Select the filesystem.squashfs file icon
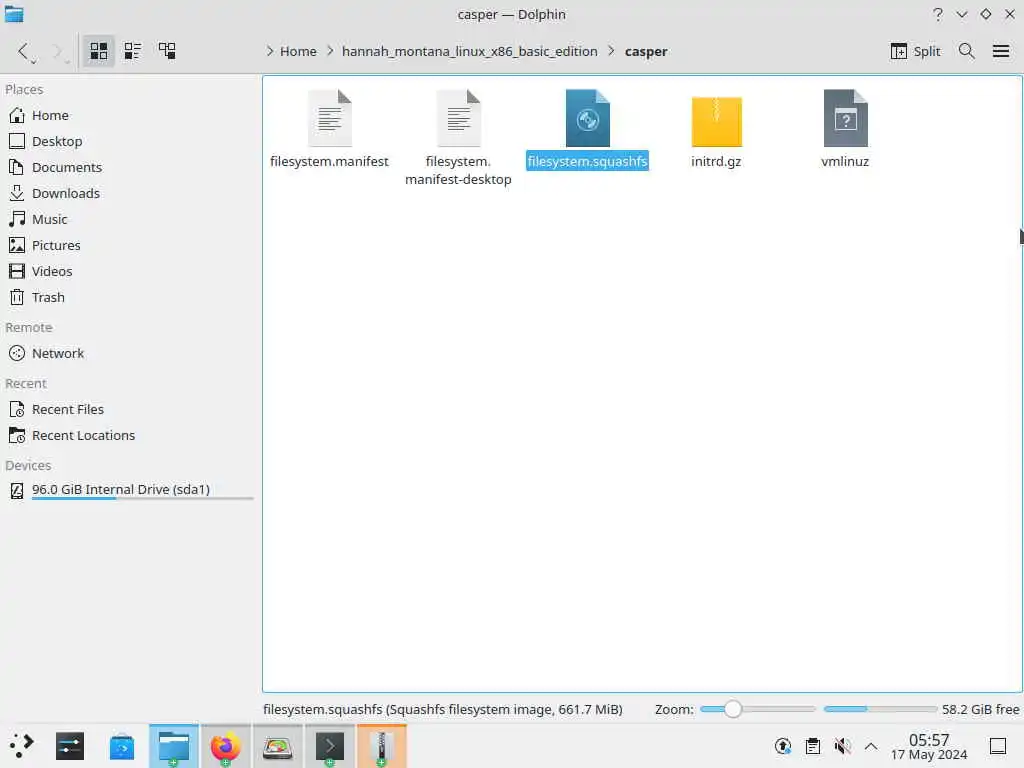 coord(588,118)
